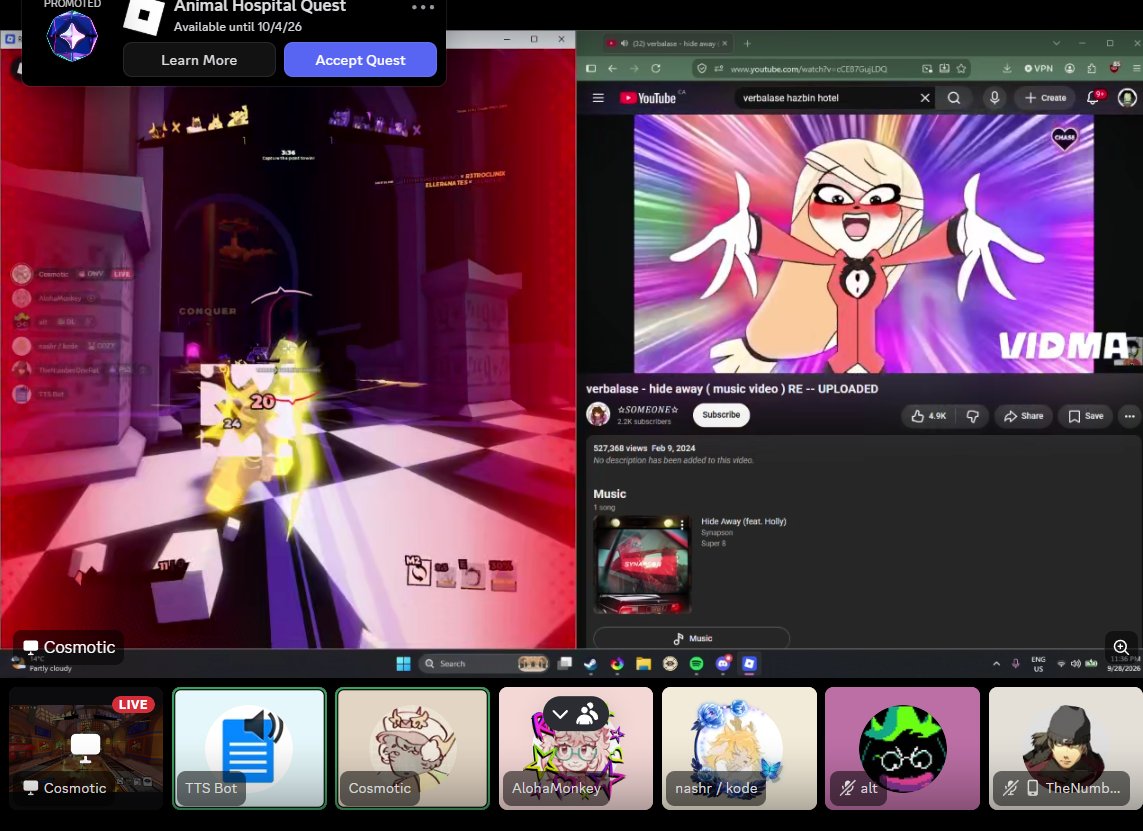This screenshot has width=1143, height=831.
Task: Click the Accept Quest button
Action: pyautogui.click(x=360, y=60)
